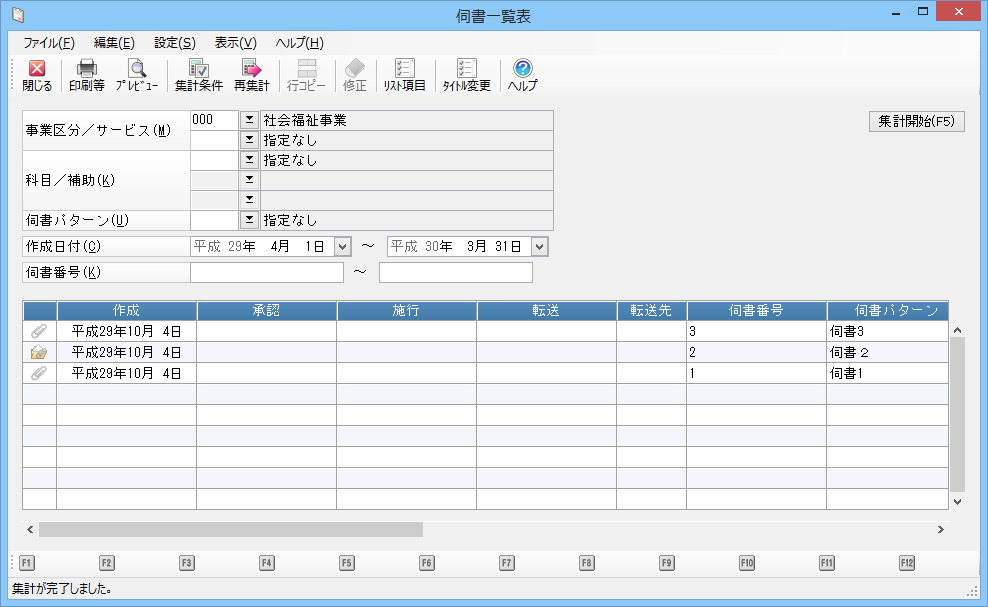This screenshot has width=988, height=607.
Task: Click the horizontal scrollbar right arrow
Action: pyautogui.click(x=941, y=529)
